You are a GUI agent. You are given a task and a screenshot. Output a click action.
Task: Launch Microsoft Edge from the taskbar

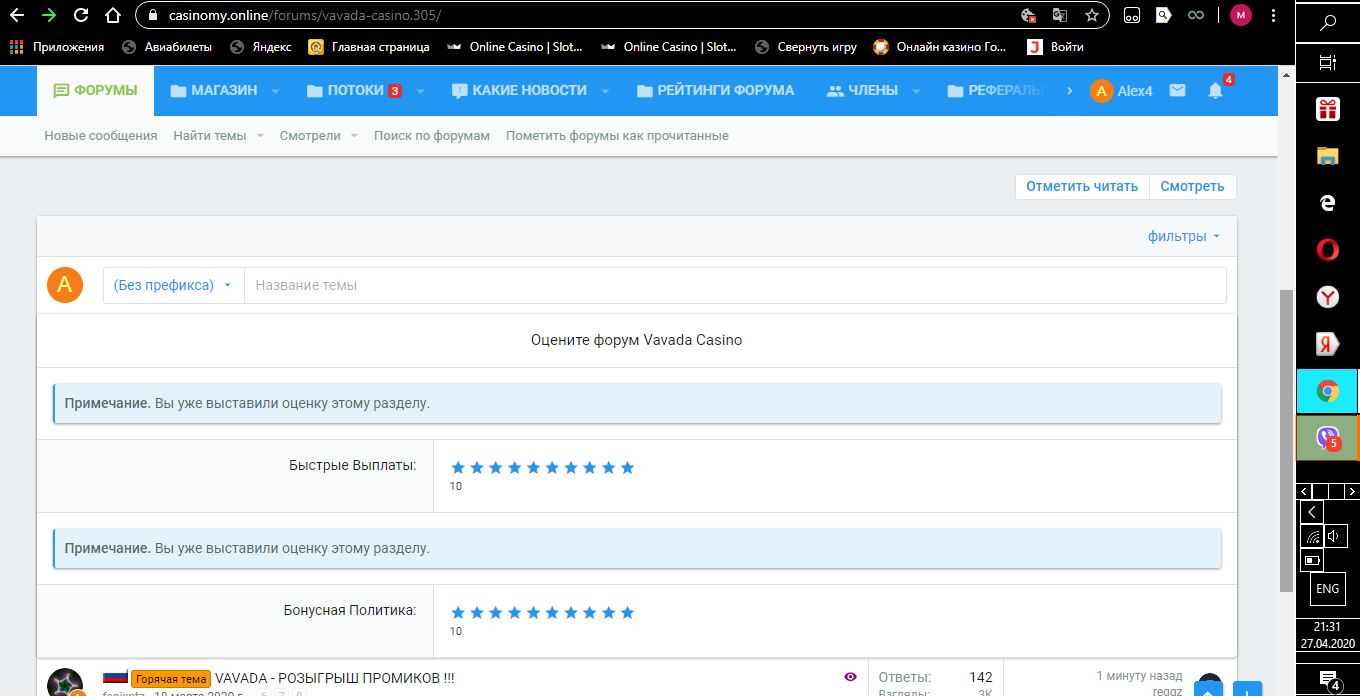[x=1328, y=202]
